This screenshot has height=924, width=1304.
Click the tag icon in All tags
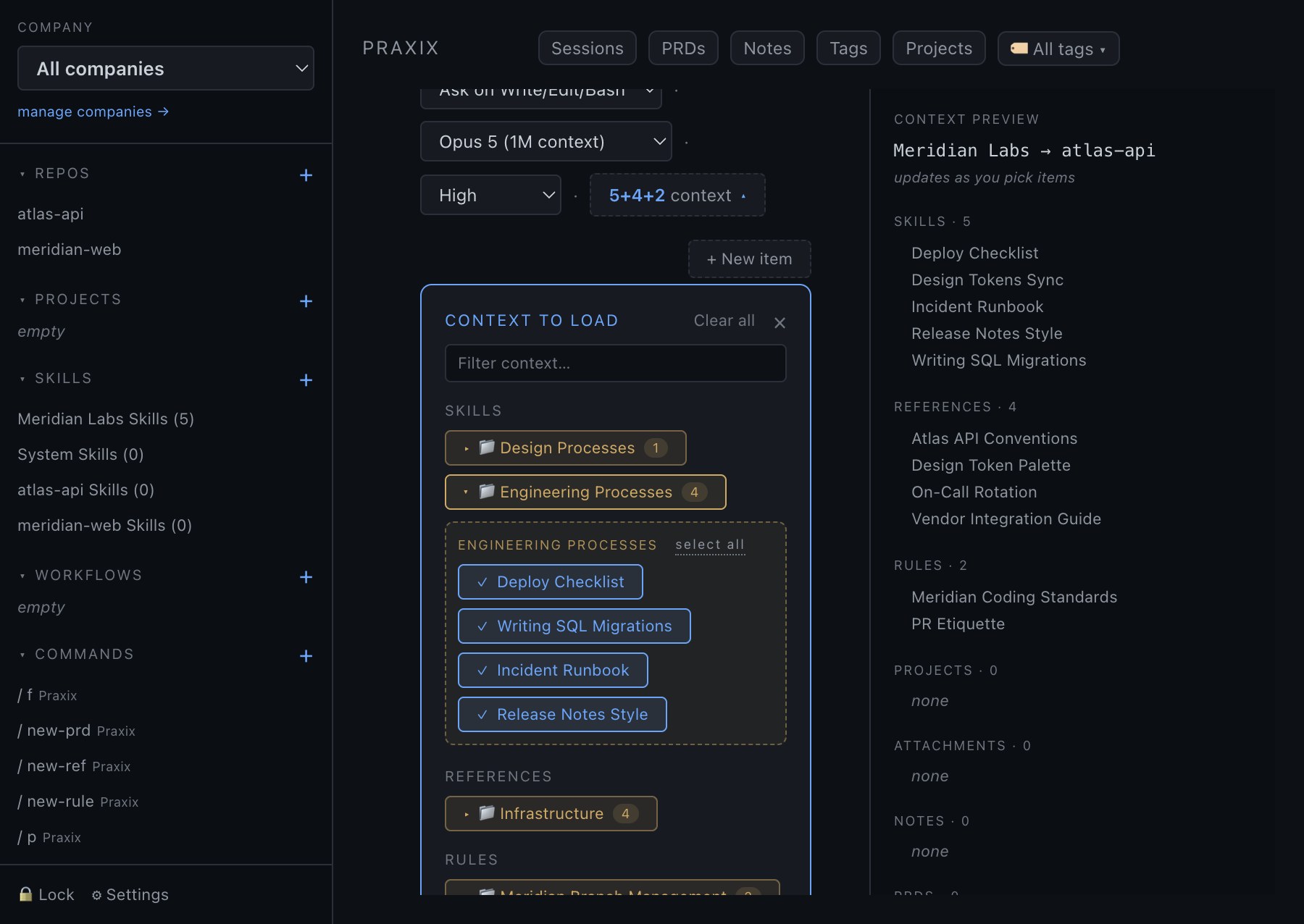[1019, 49]
